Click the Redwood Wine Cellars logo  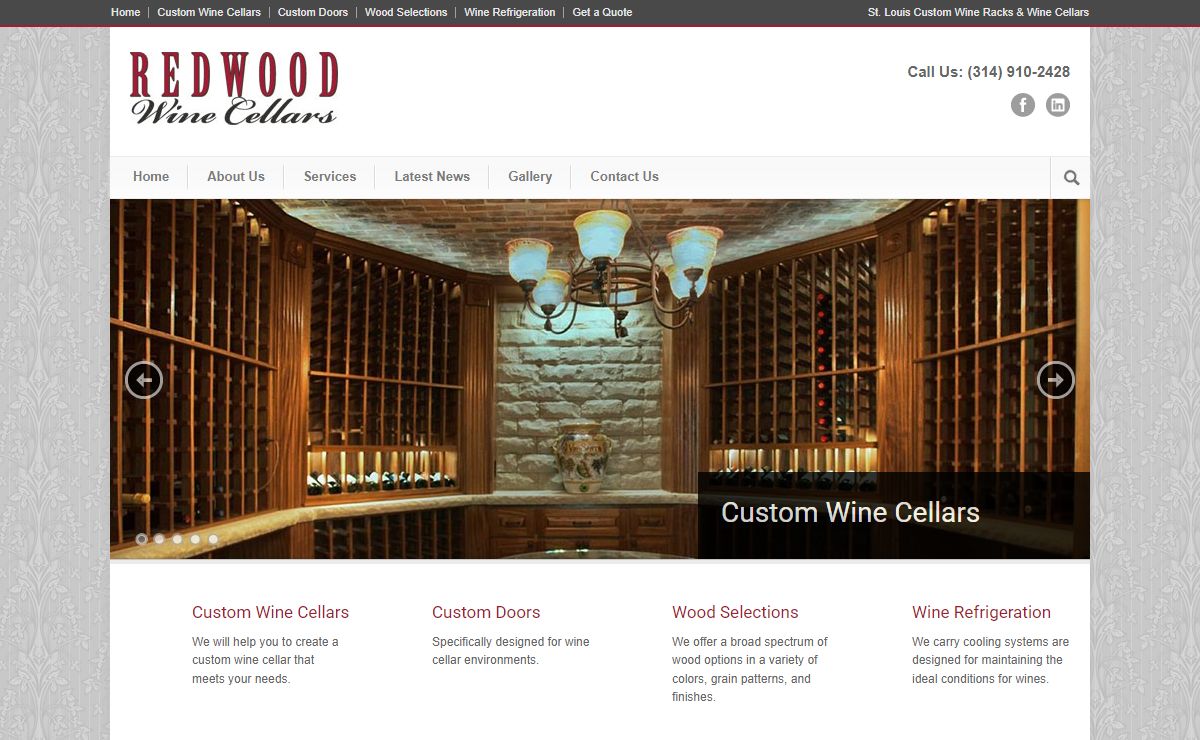(234, 88)
